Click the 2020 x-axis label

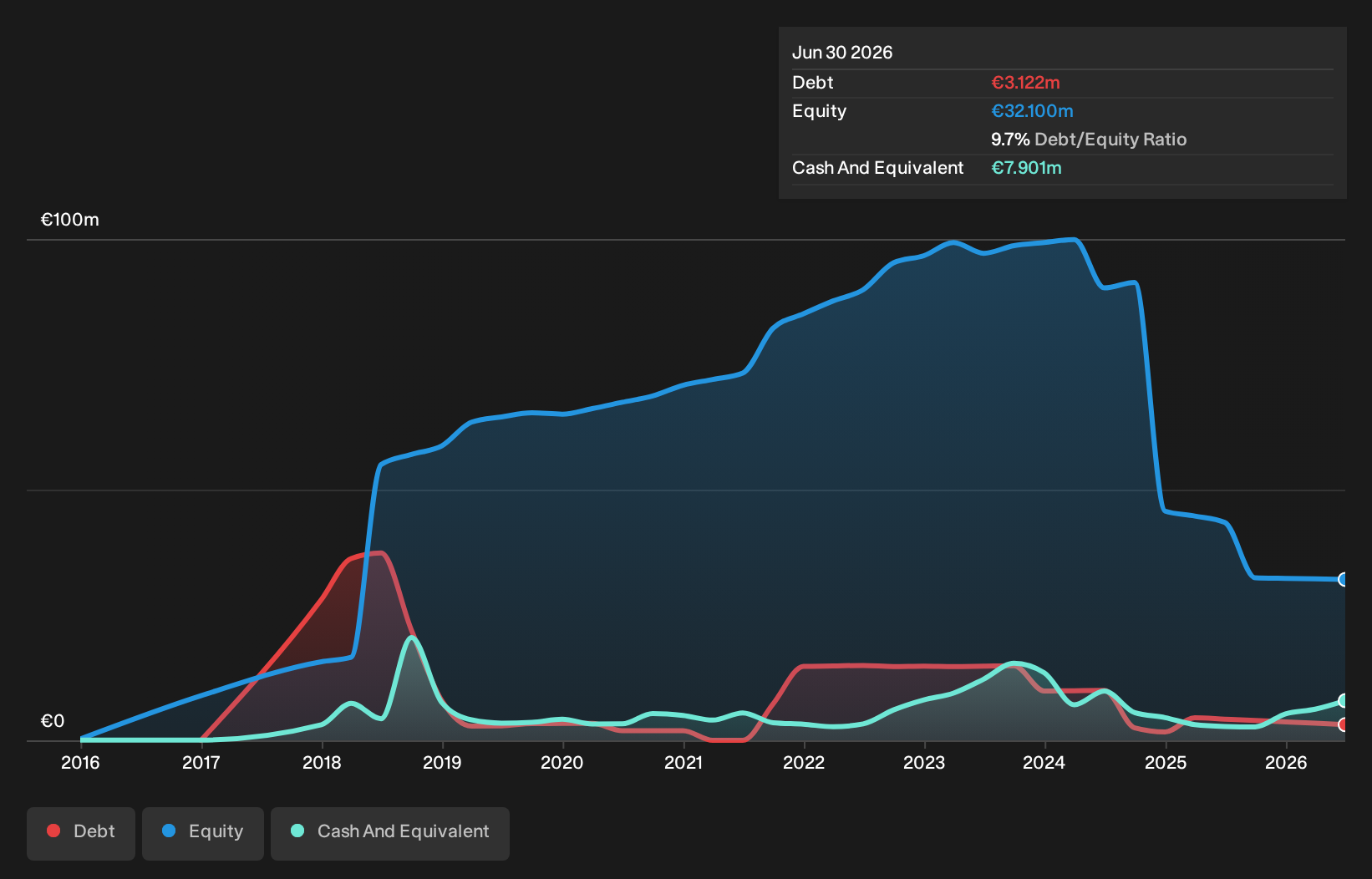click(x=562, y=762)
